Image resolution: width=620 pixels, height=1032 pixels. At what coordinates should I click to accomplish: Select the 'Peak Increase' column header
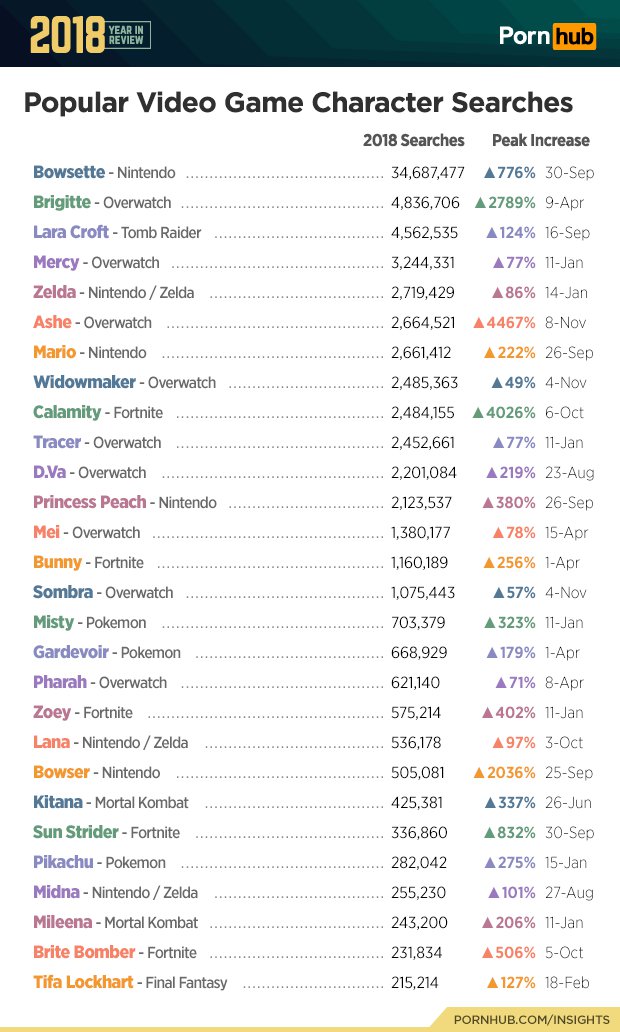[x=540, y=140]
